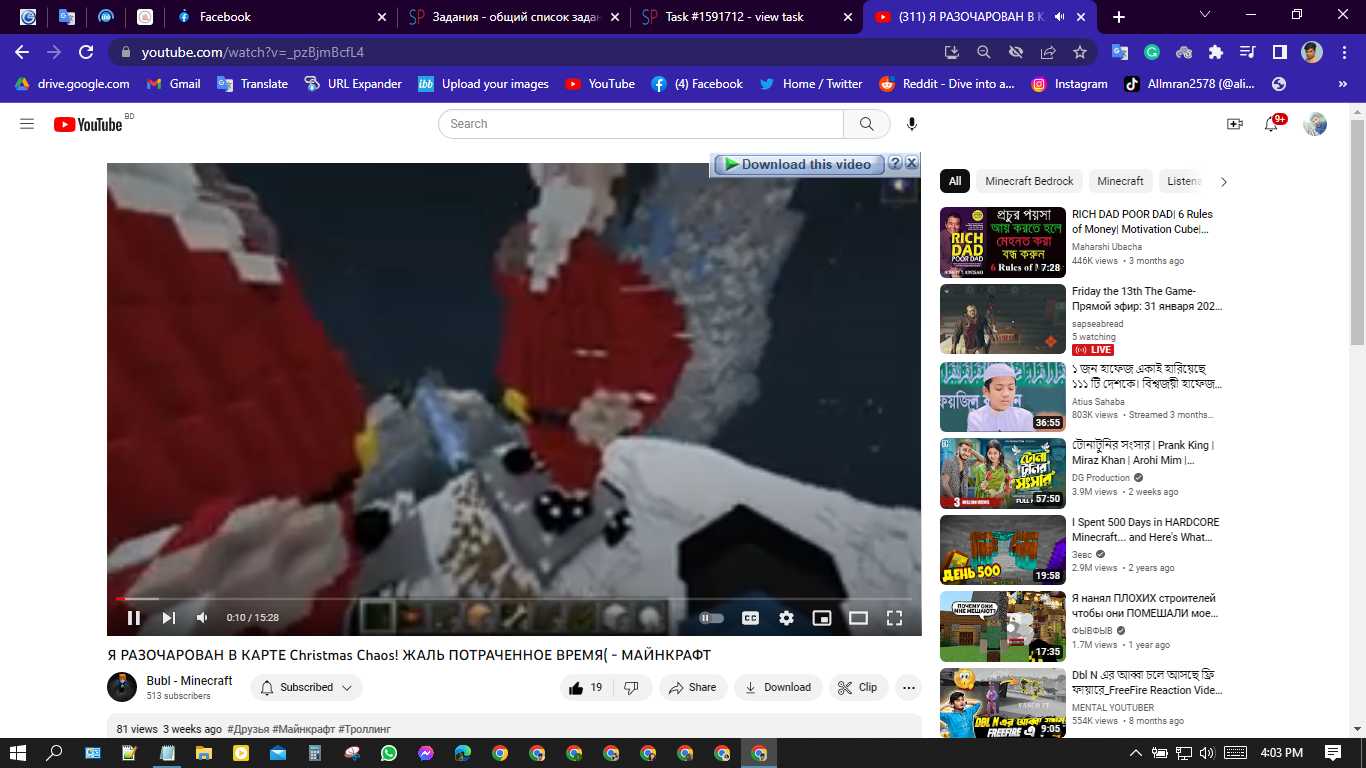Image resolution: width=1366 pixels, height=768 pixels.
Task: Open I Spent 500 Days HARDCORE video
Action: (1003, 550)
